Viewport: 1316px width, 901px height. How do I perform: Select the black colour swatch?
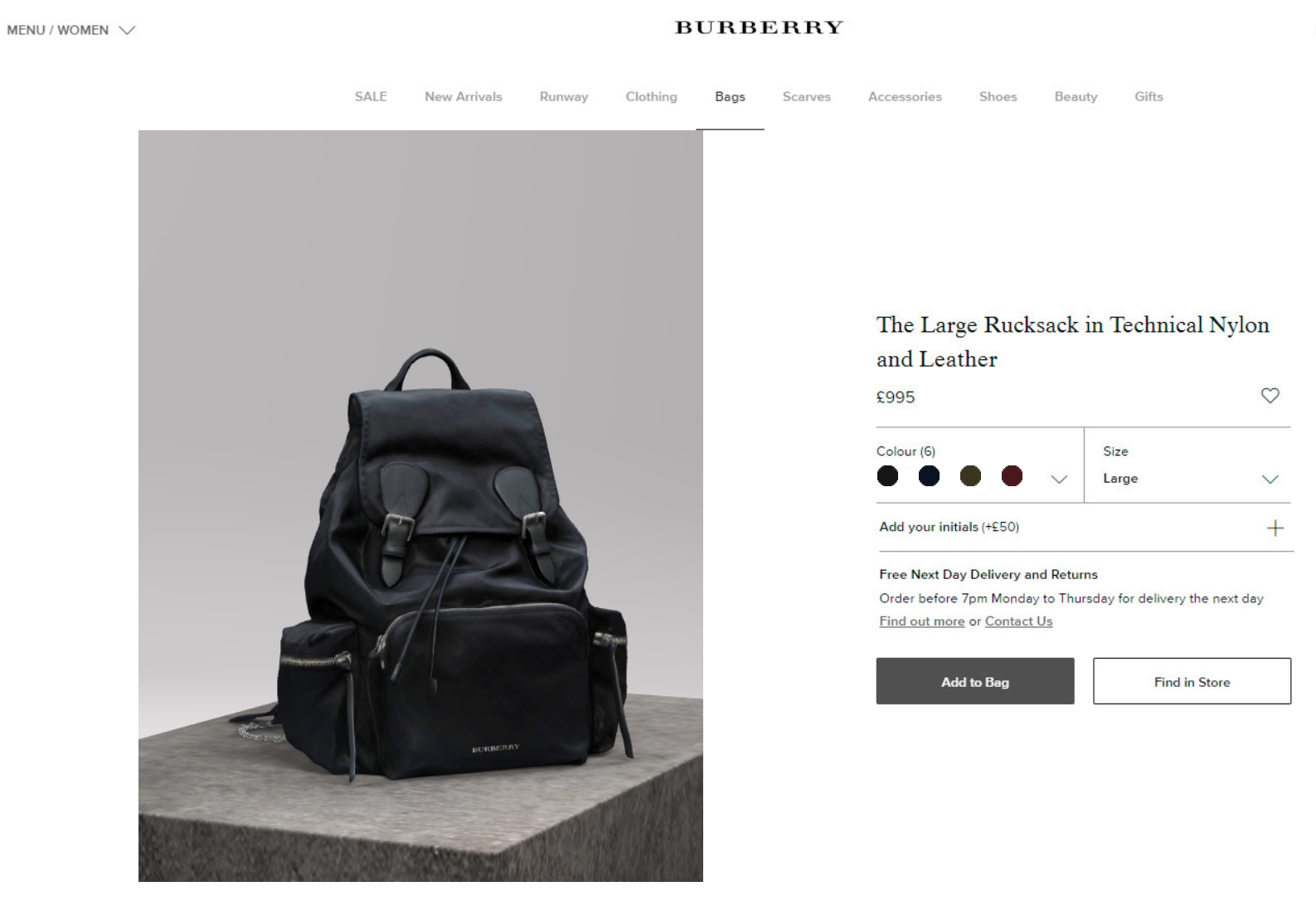(887, 476)
